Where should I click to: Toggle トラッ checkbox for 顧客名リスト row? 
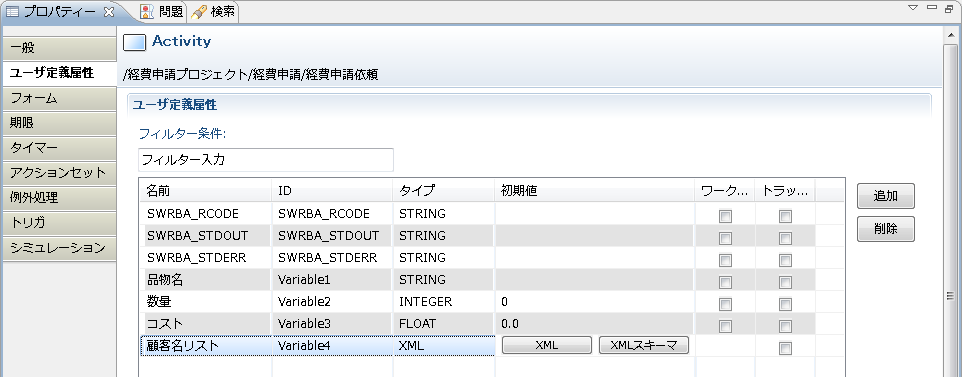tap(785, 348)
